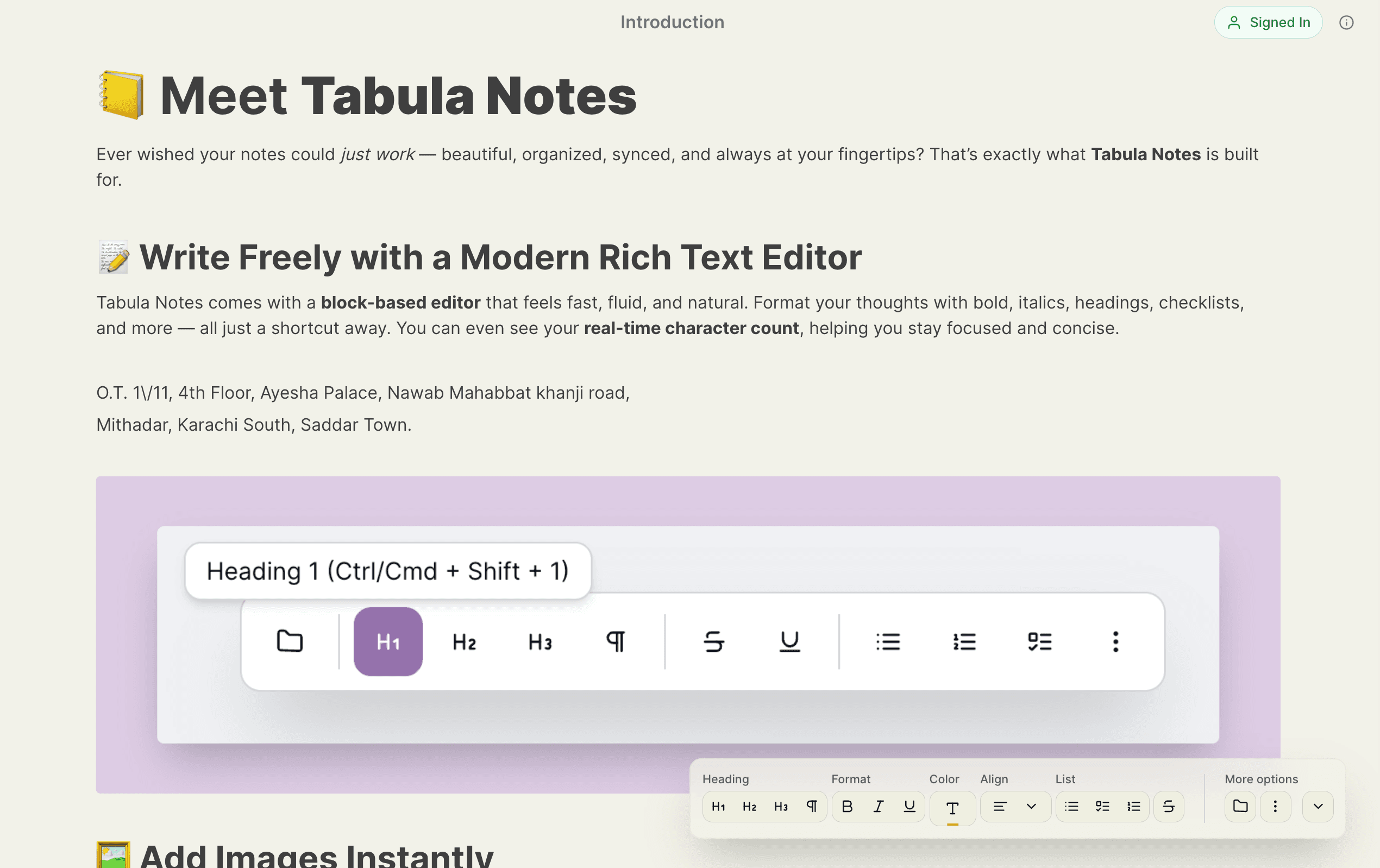
Task: Select the Italic icon under Format
Action: point(878,806)
